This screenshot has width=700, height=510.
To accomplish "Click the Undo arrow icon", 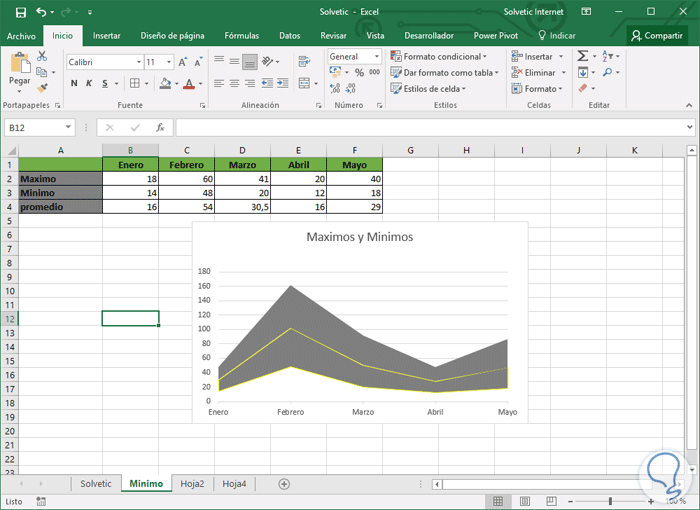I will [x=41, y=12].
